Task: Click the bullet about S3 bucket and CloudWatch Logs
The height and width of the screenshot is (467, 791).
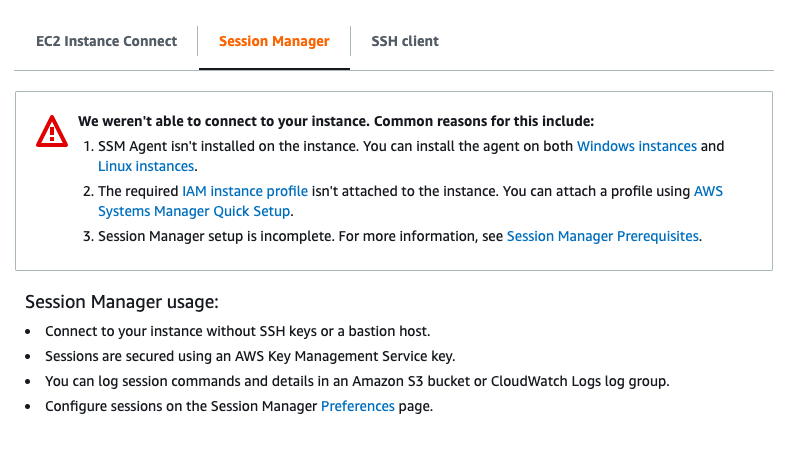Action: click(x=356, y=381)
